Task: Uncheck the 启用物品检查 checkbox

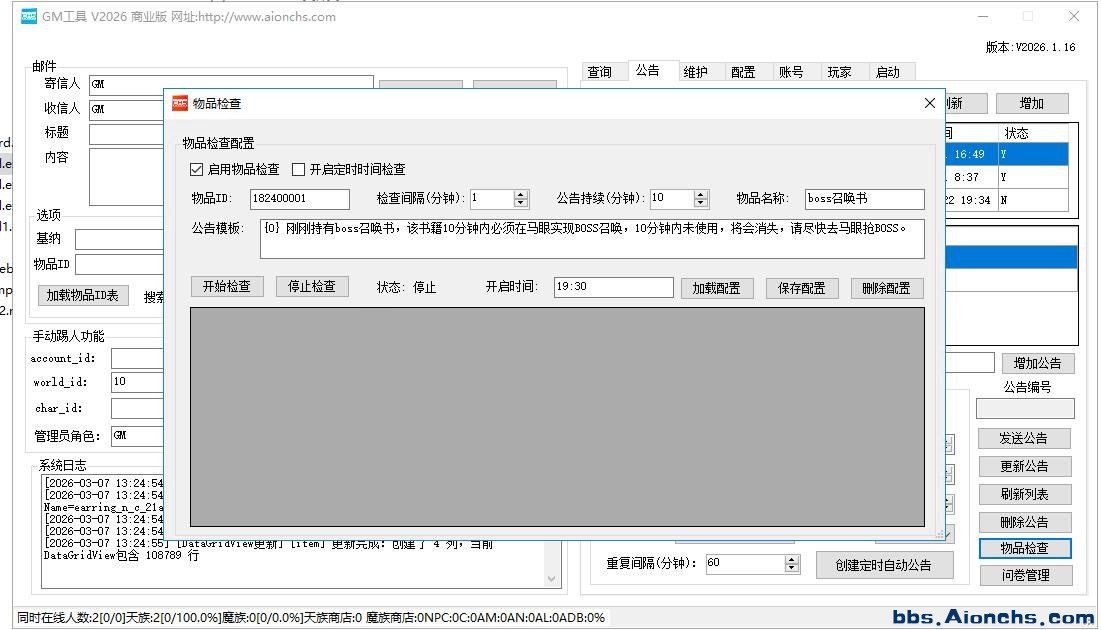Action: point(197,170)
